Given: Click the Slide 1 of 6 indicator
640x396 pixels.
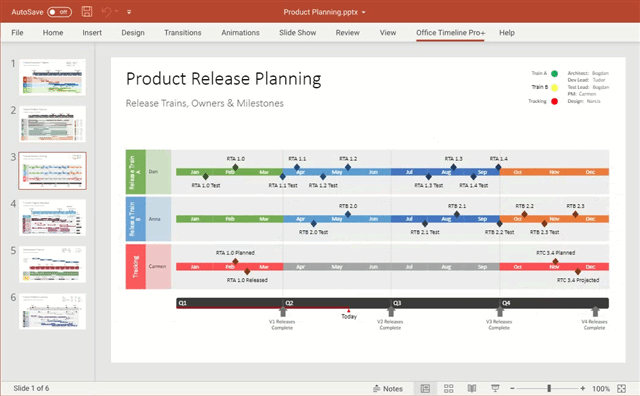Looking at the screenshot, I should [31, 388].
